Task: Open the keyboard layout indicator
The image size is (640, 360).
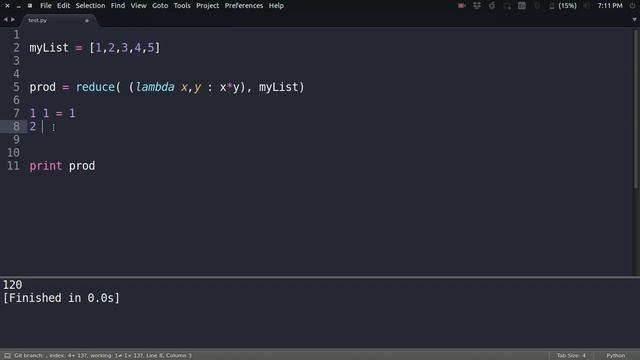Action: click(522, 6)
